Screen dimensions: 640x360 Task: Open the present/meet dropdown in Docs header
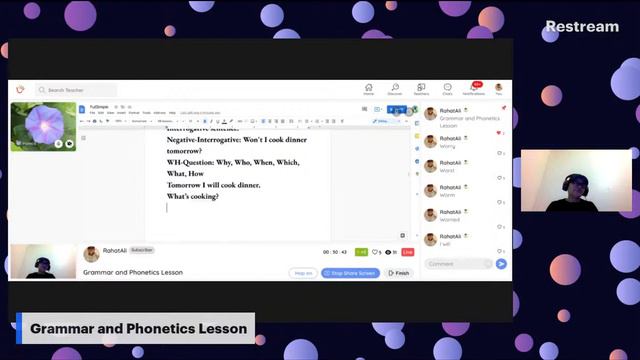coord(378,109)
